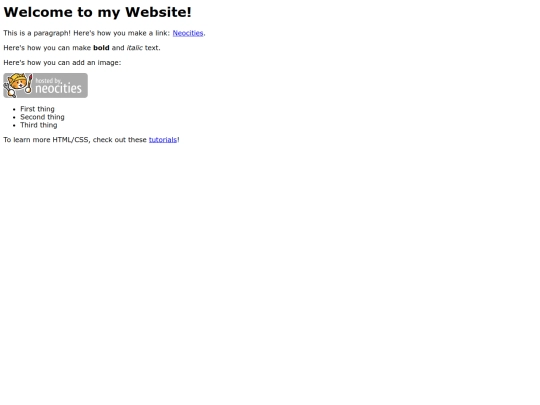Select the Third thing list item
540x405 pixels.
coord(39,125)
